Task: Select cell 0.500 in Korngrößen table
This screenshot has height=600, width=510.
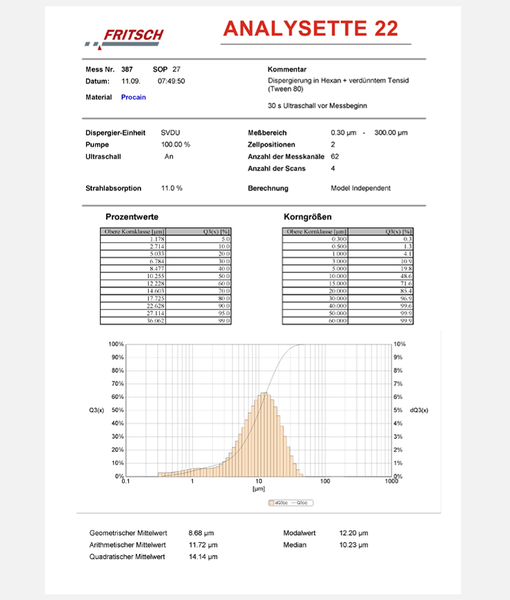Action: click(x=315, y=246)
